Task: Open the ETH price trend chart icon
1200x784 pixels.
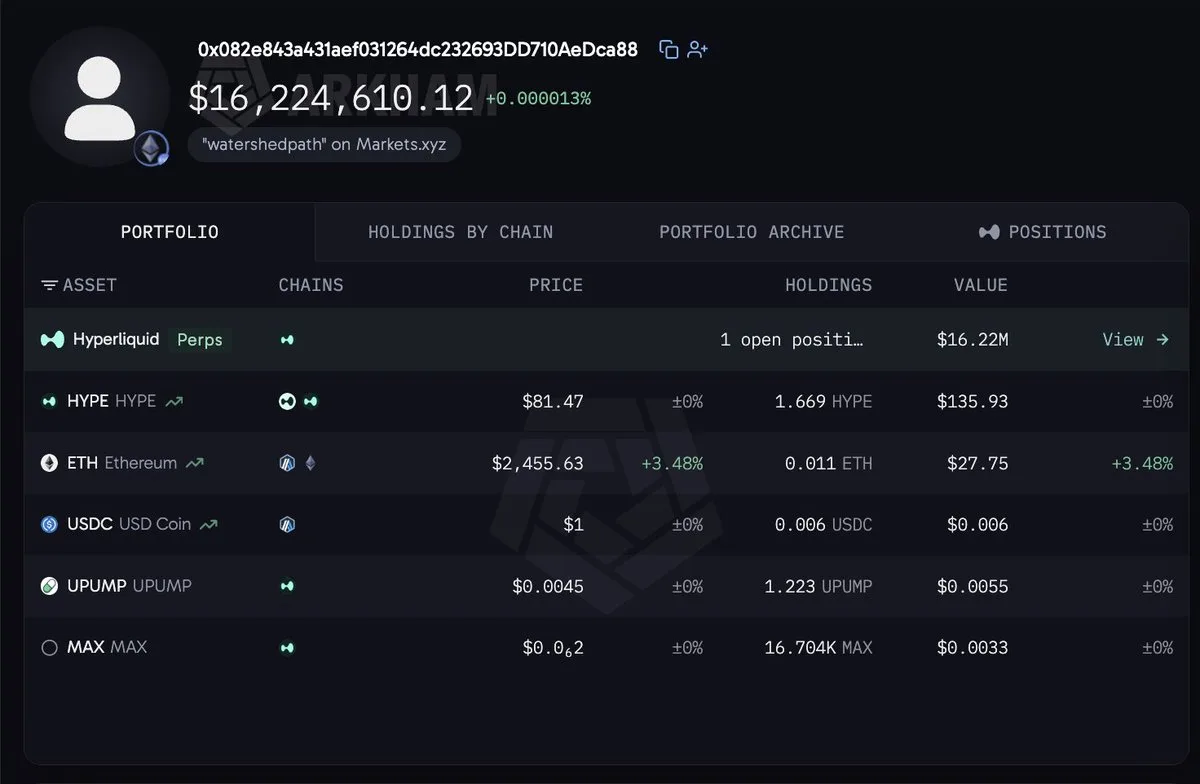Action: 195,463
